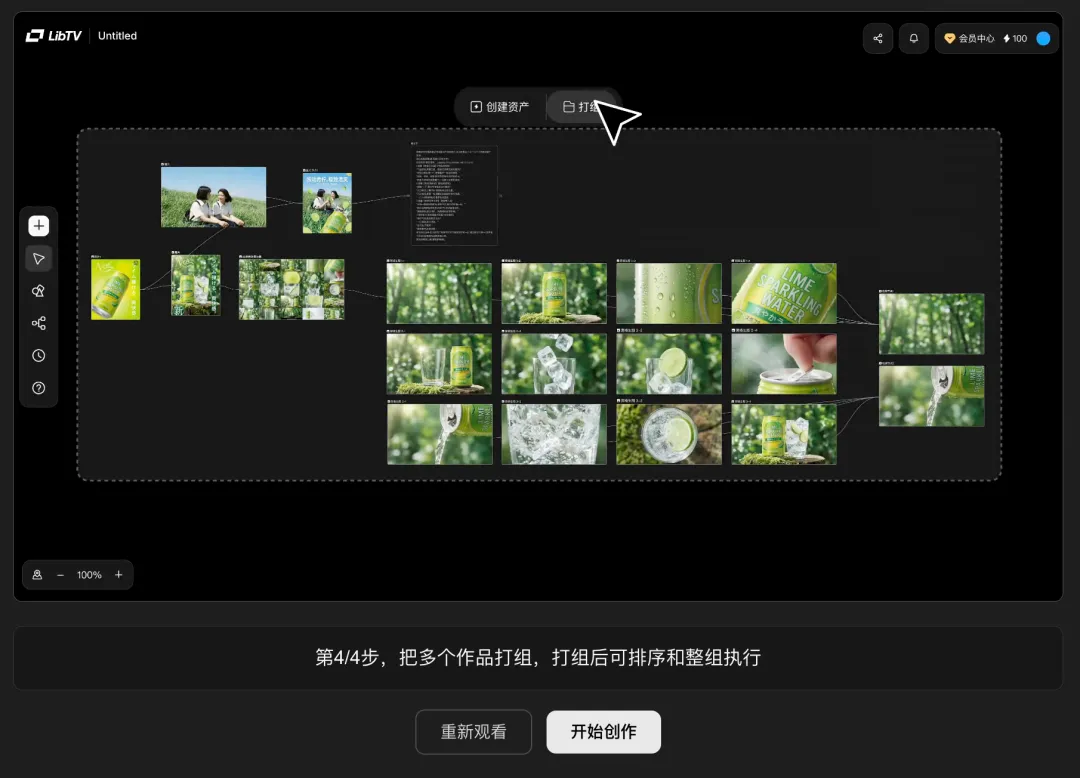Click the 100 lightning credits counter
This screenshot has height=778, width=1080.
click(1015, 39)
